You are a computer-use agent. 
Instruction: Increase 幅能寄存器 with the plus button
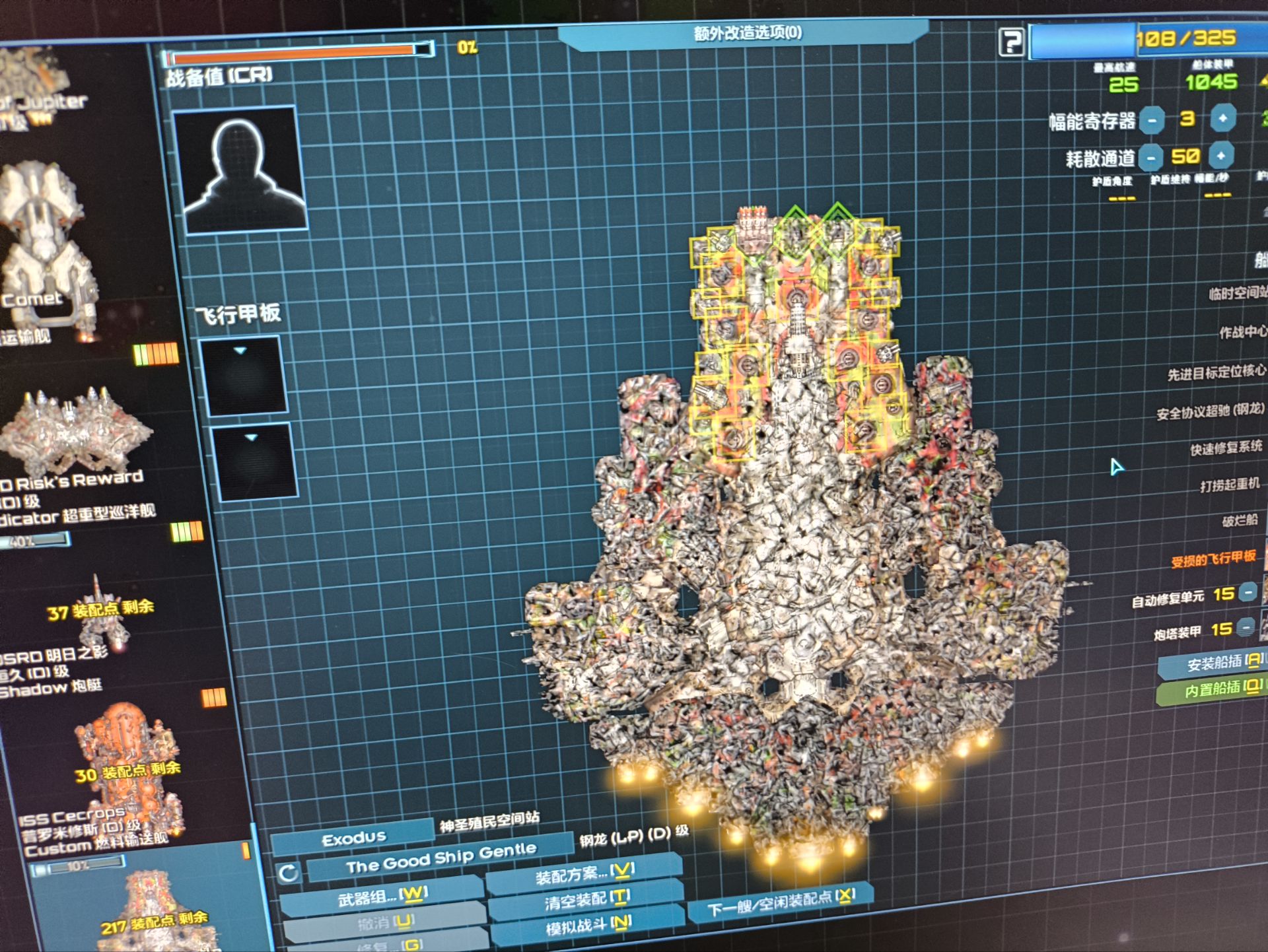1222,119
